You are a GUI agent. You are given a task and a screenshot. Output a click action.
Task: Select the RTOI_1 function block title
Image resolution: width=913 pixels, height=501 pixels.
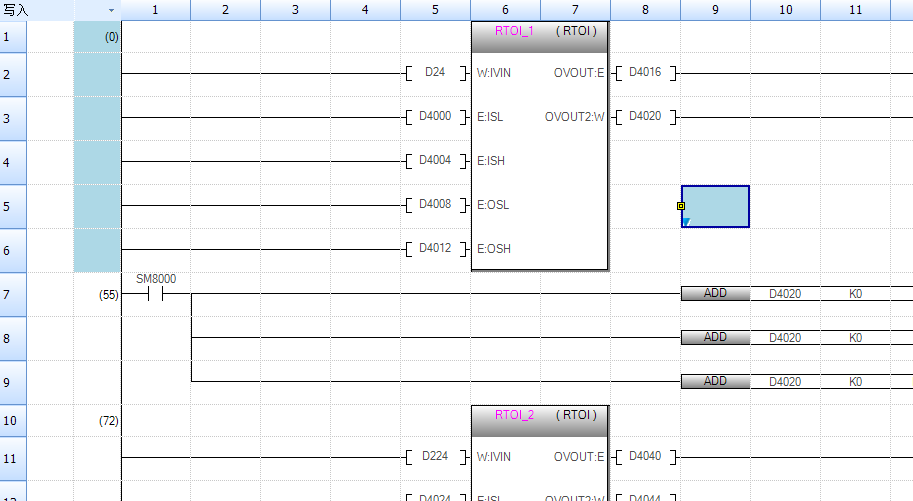[x=515, y=31]
